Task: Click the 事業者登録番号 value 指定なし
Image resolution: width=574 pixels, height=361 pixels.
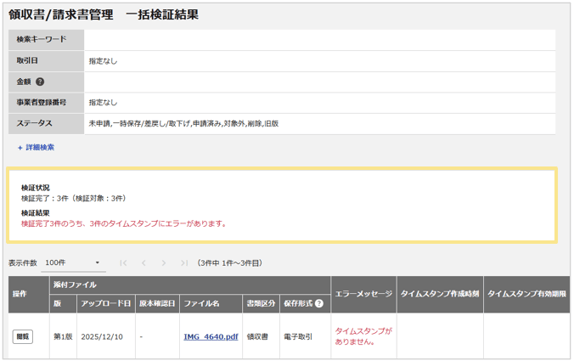Action: pyautogui.click(x=103, y=103)
